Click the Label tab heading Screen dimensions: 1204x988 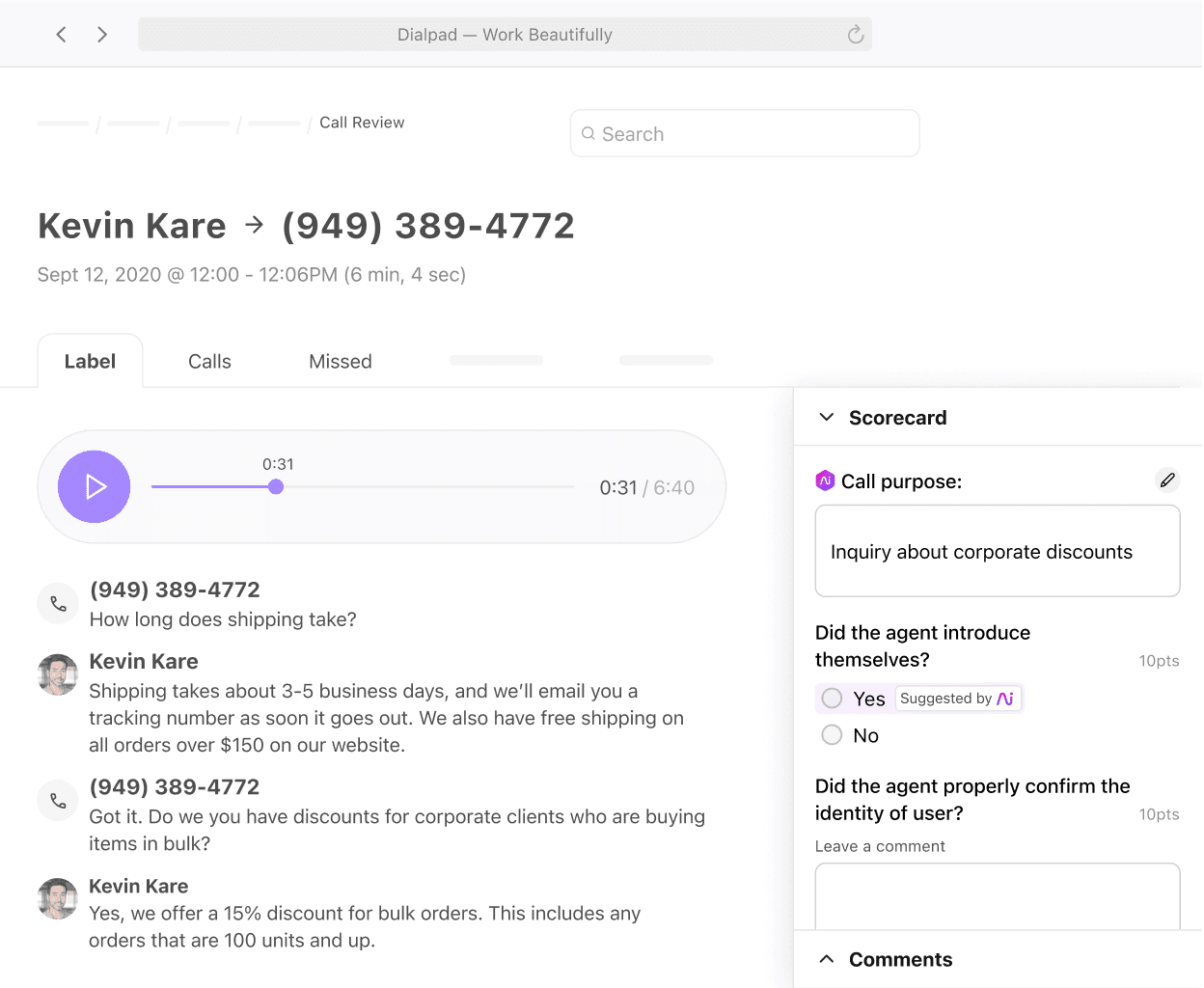point(90,361)
